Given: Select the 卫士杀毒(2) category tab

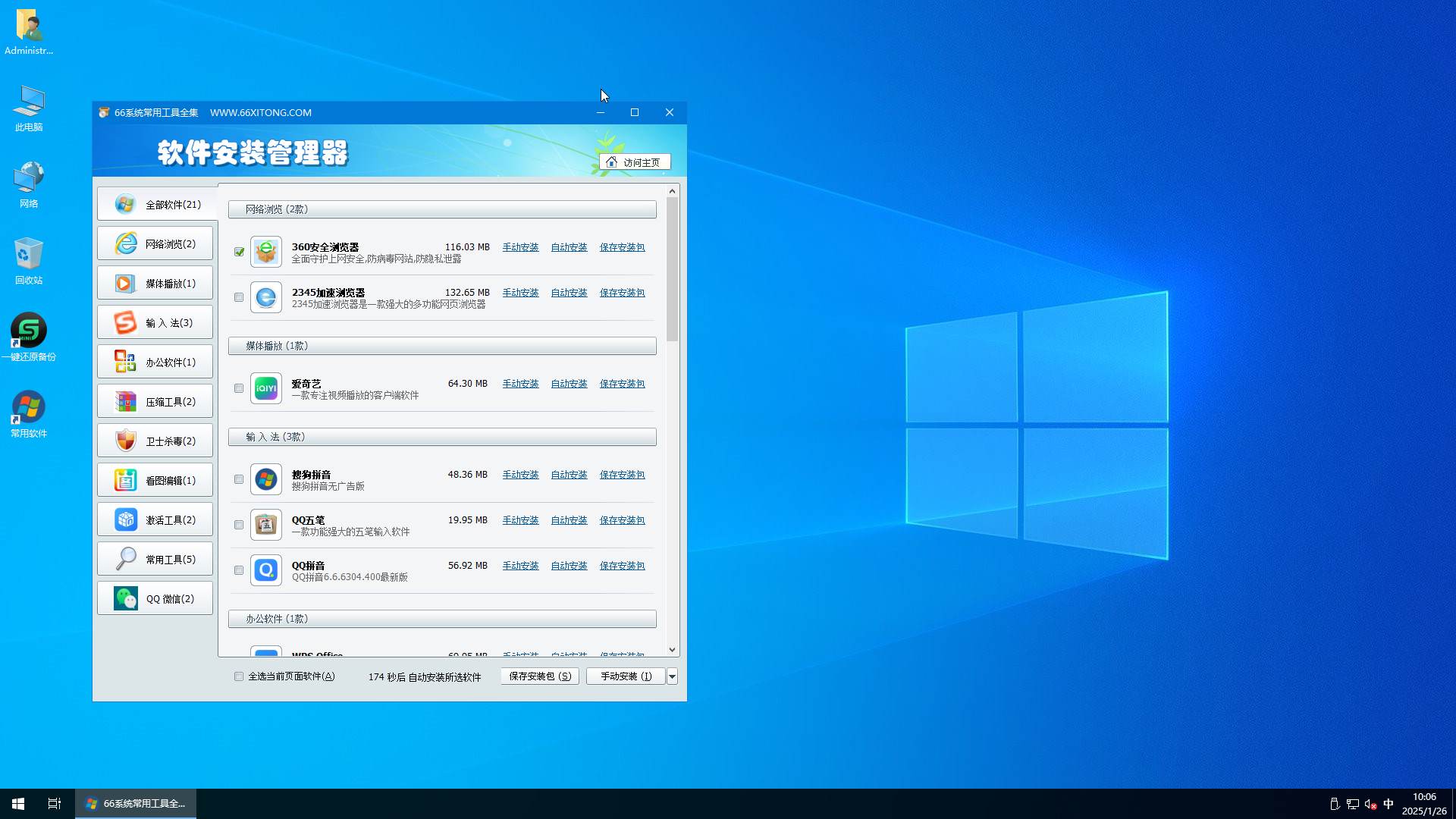Looking at the screenshot, I should [155, 441].
